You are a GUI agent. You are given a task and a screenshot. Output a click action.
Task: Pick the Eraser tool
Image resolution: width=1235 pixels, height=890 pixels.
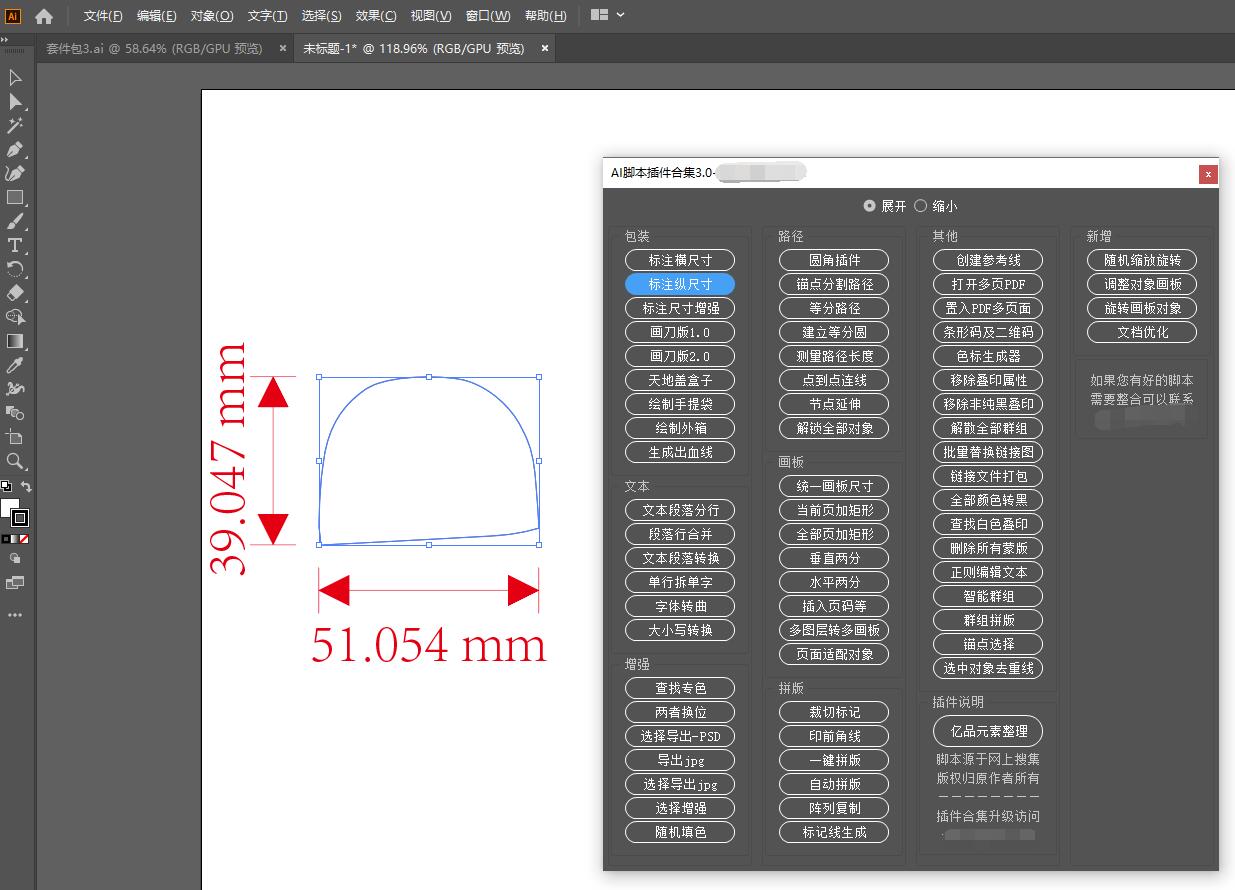pyautogui.click(x=15, y=294)
